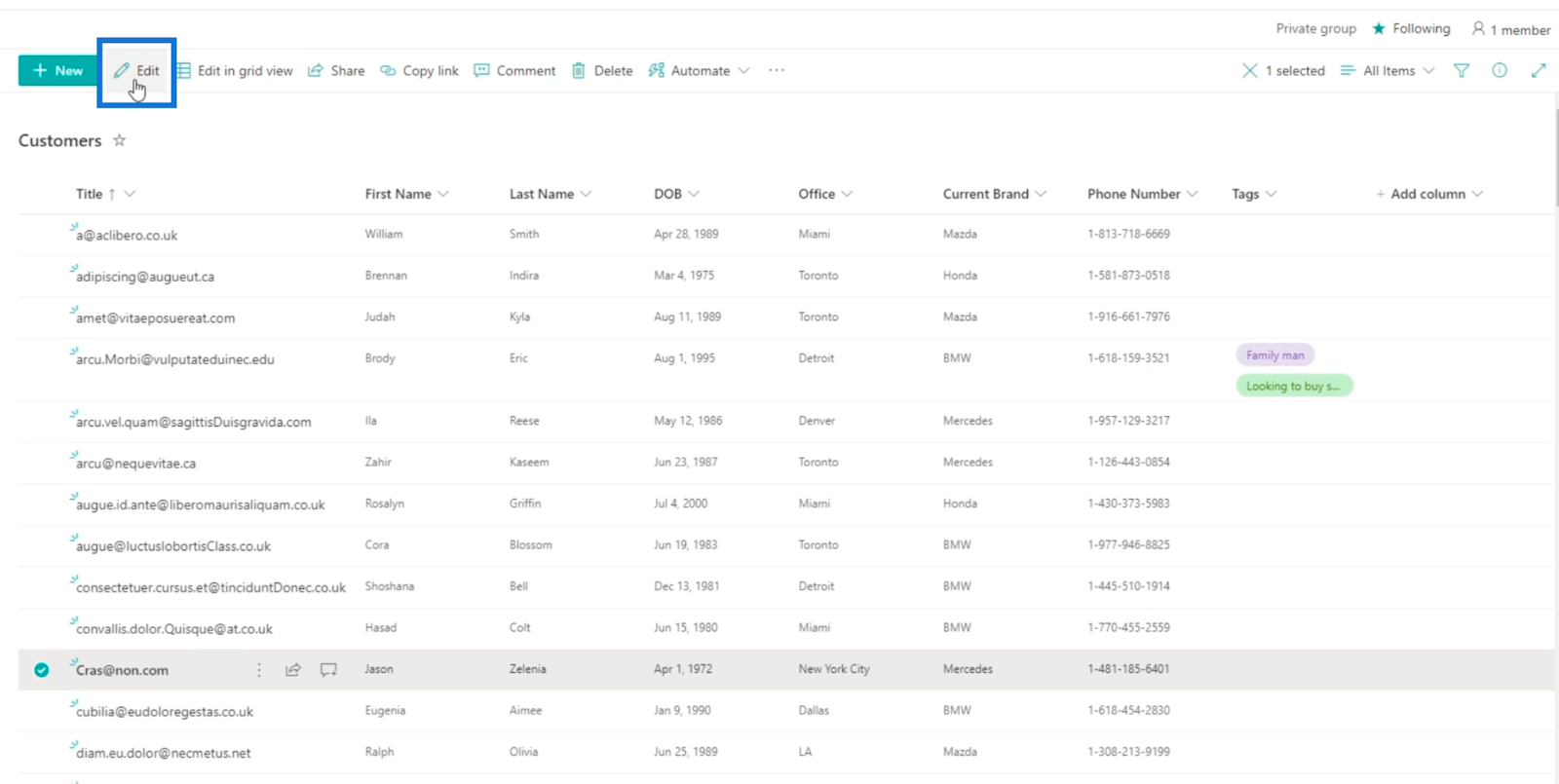Open item diam.eu.dolor@necmetus.net
This screenshot has width=1559, height=784.
click(164, 754)
